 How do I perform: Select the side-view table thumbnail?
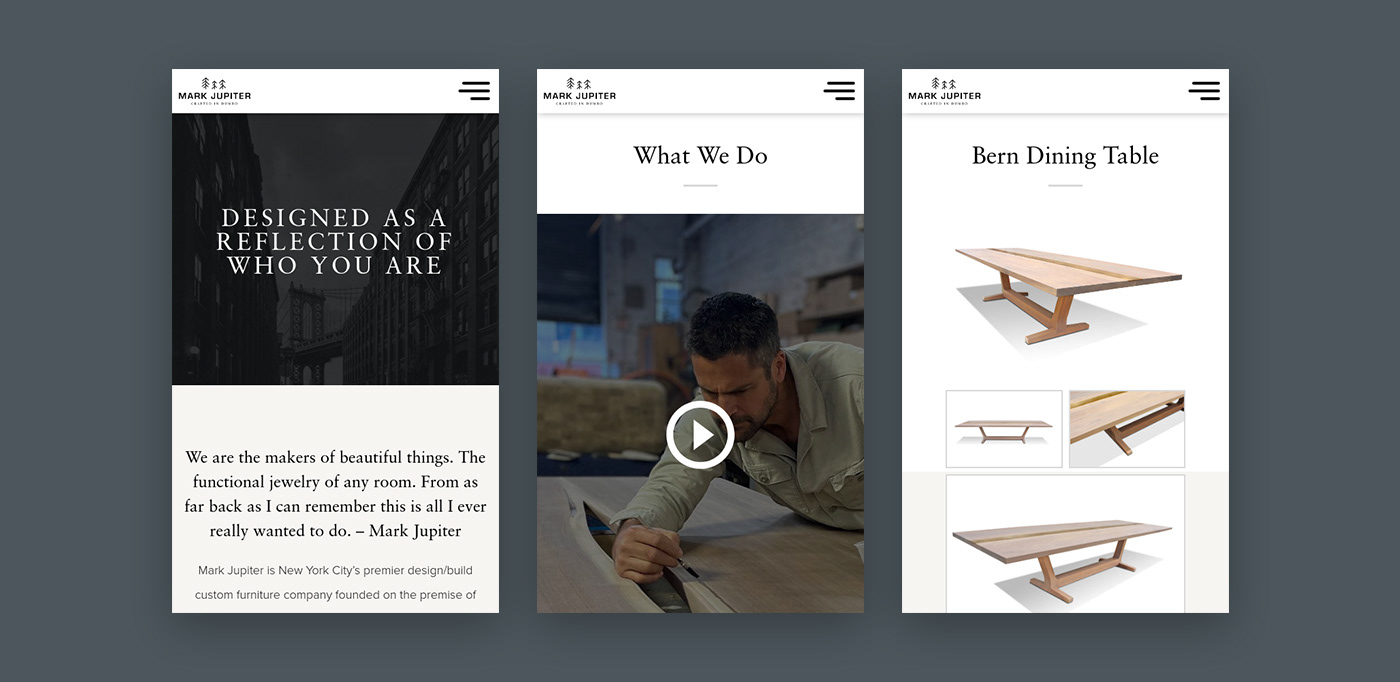1004,429
